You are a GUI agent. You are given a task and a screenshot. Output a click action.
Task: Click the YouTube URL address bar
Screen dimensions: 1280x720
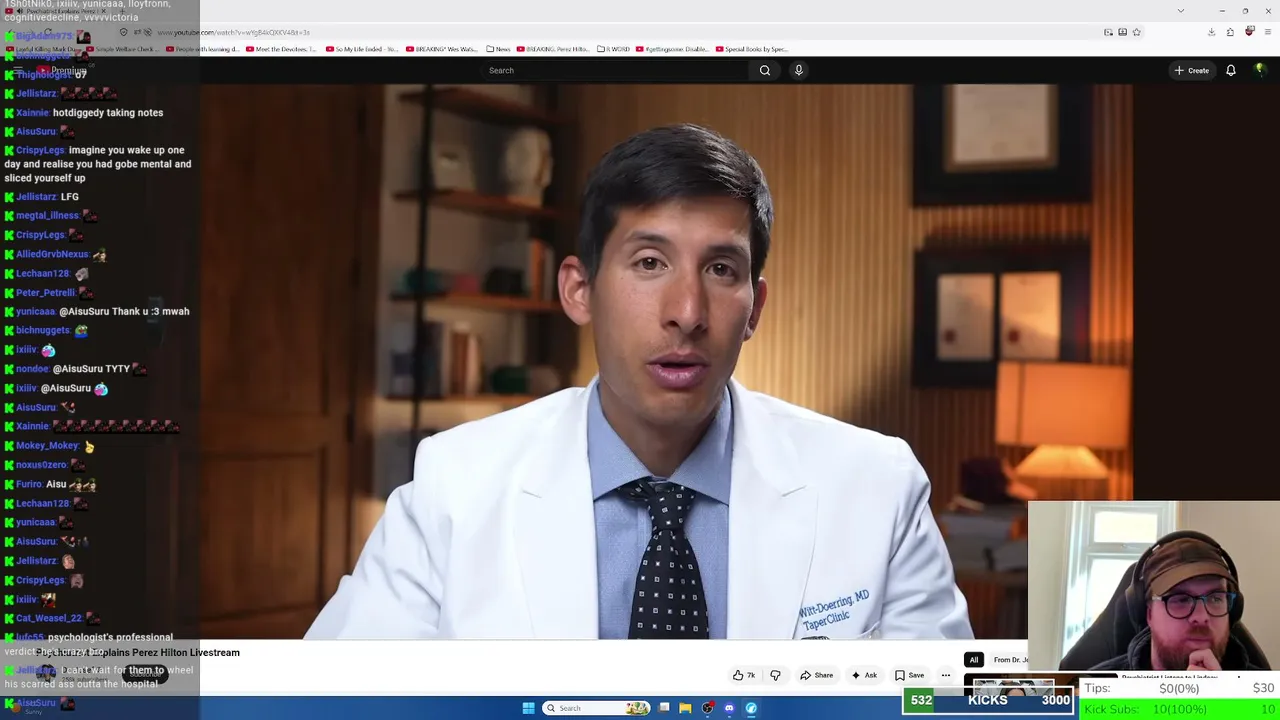pos(630,32)
